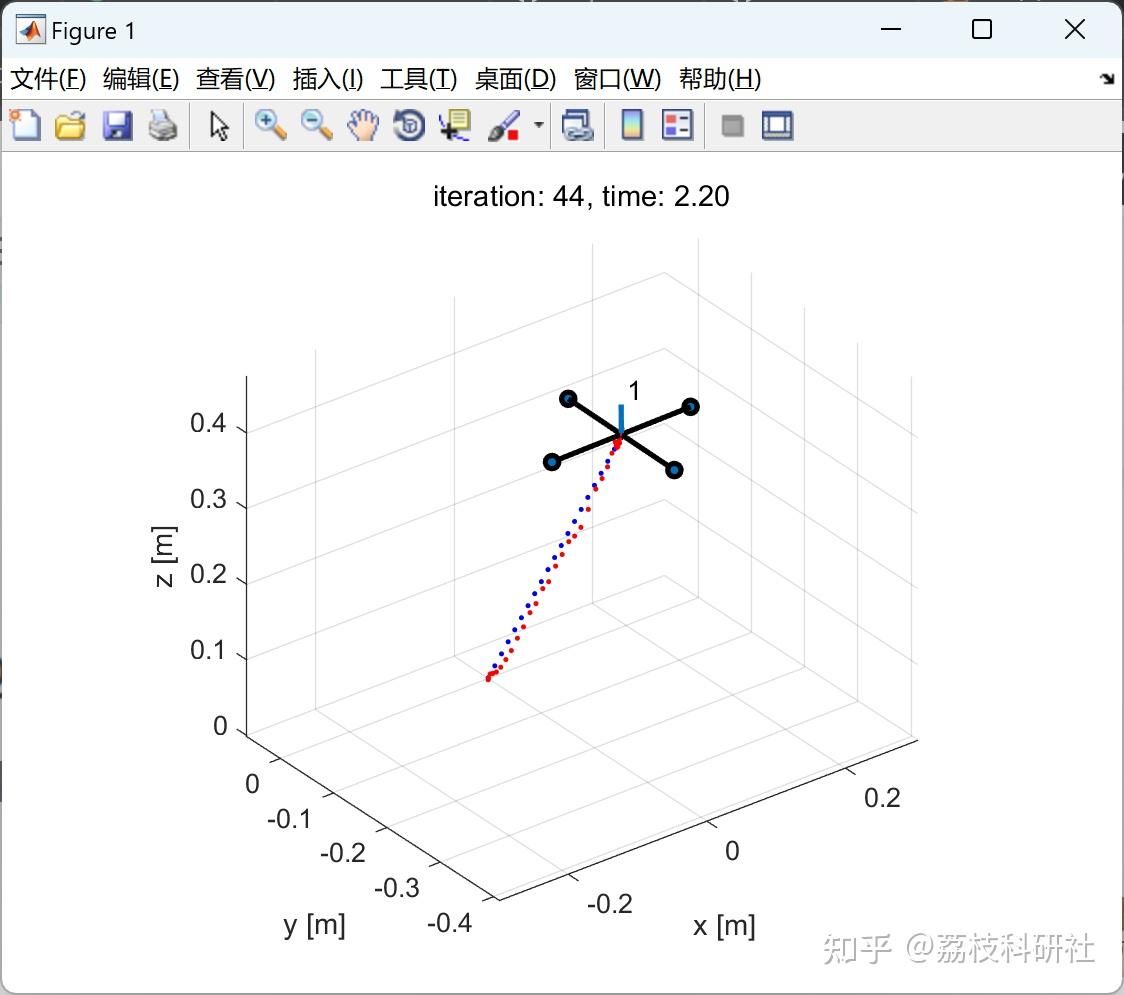Insert a legend for the trajectory

point(678,125)
